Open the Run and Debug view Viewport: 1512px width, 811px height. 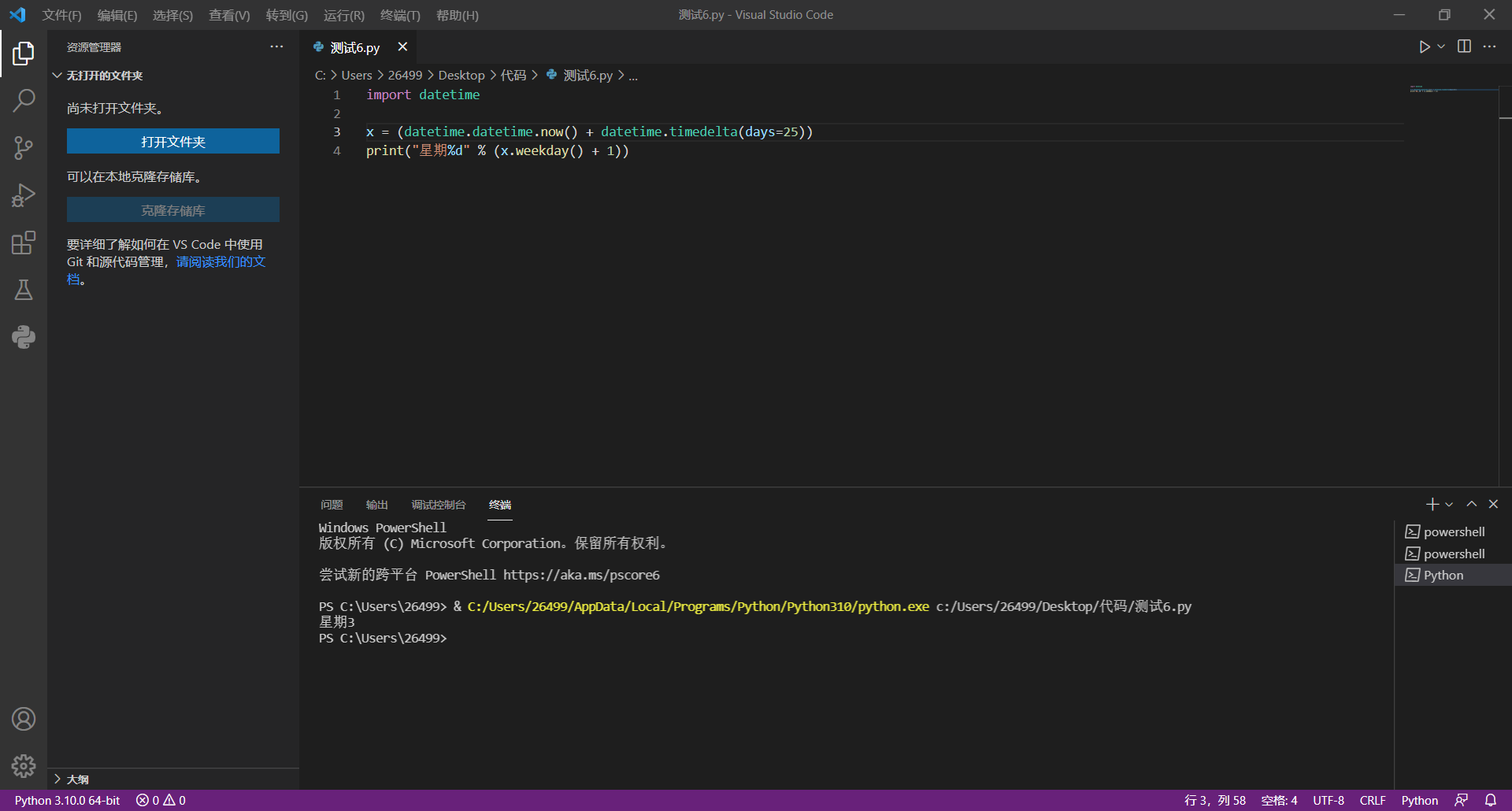coord(24,195)
